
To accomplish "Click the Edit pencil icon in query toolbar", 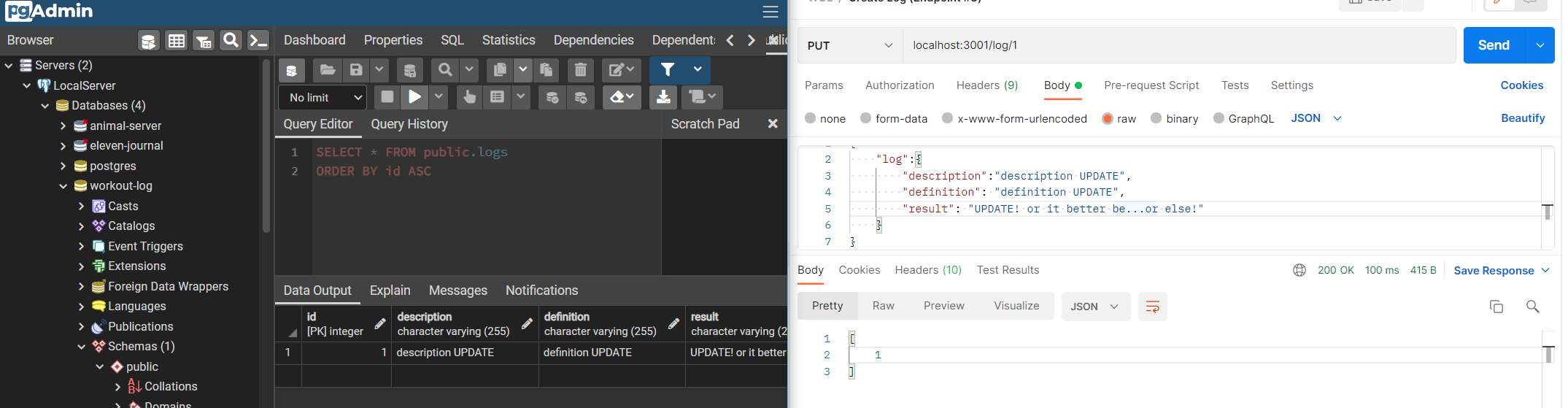I will pos(622,70).
